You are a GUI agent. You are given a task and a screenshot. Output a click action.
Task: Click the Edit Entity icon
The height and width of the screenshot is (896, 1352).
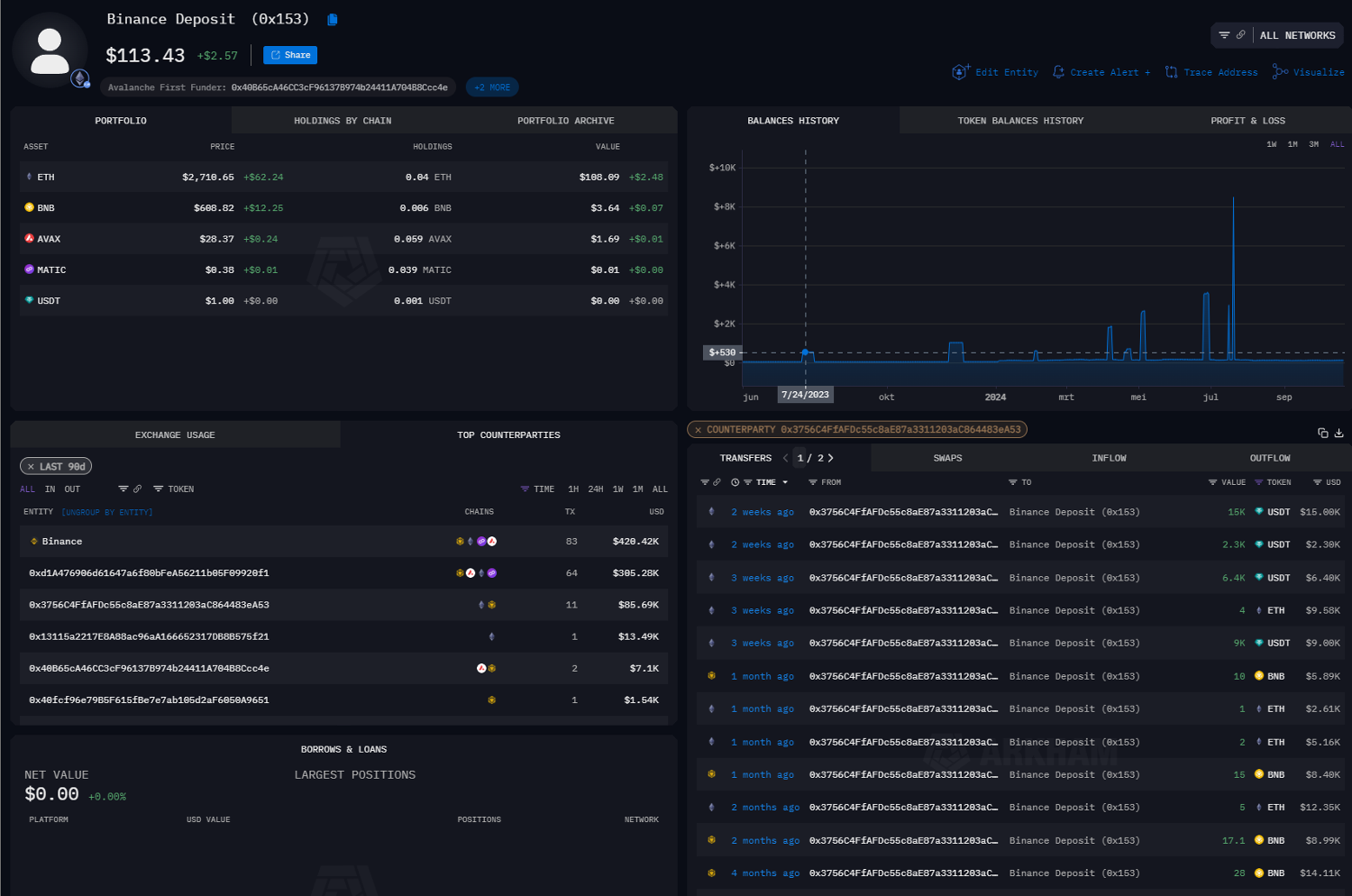[960, 72]
